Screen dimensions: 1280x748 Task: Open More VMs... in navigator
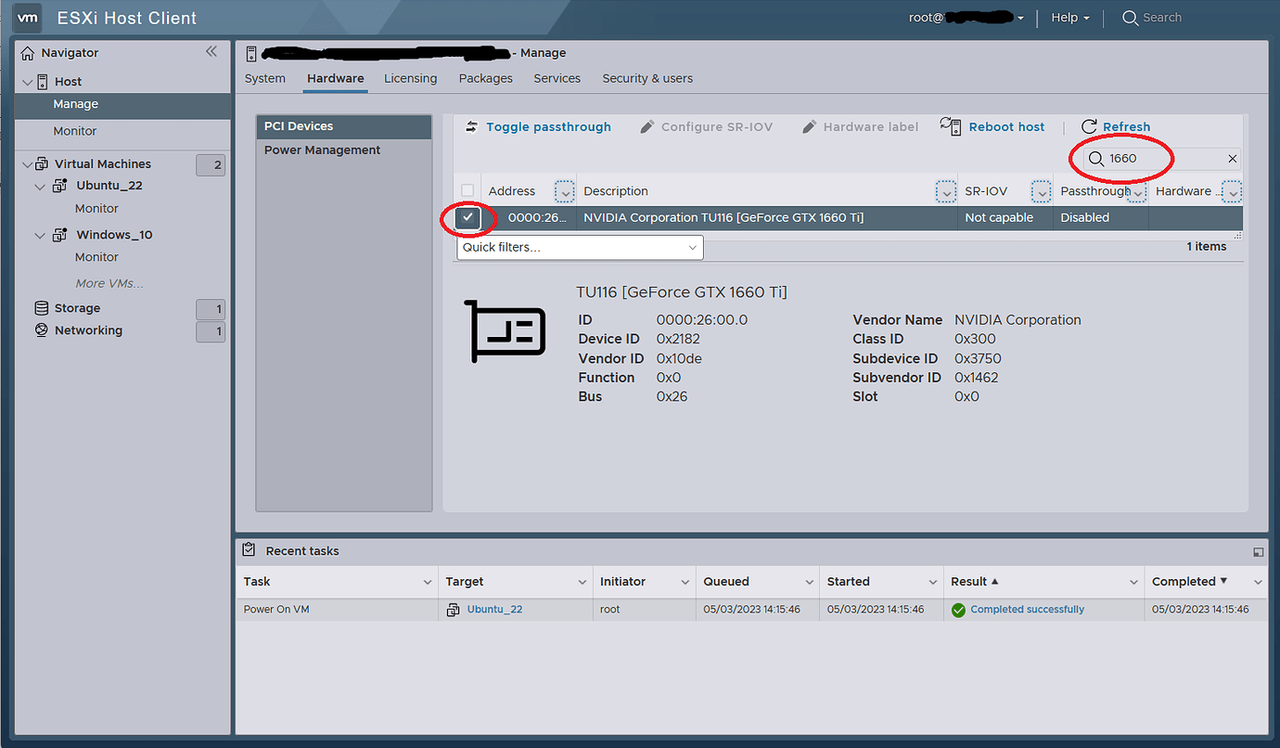pyautogui.click(x=109, y=283)
